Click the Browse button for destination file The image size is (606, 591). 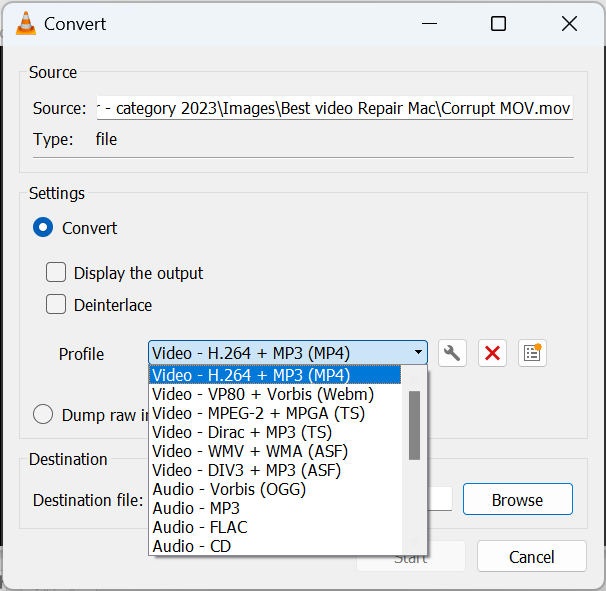[x=517, y=499]
